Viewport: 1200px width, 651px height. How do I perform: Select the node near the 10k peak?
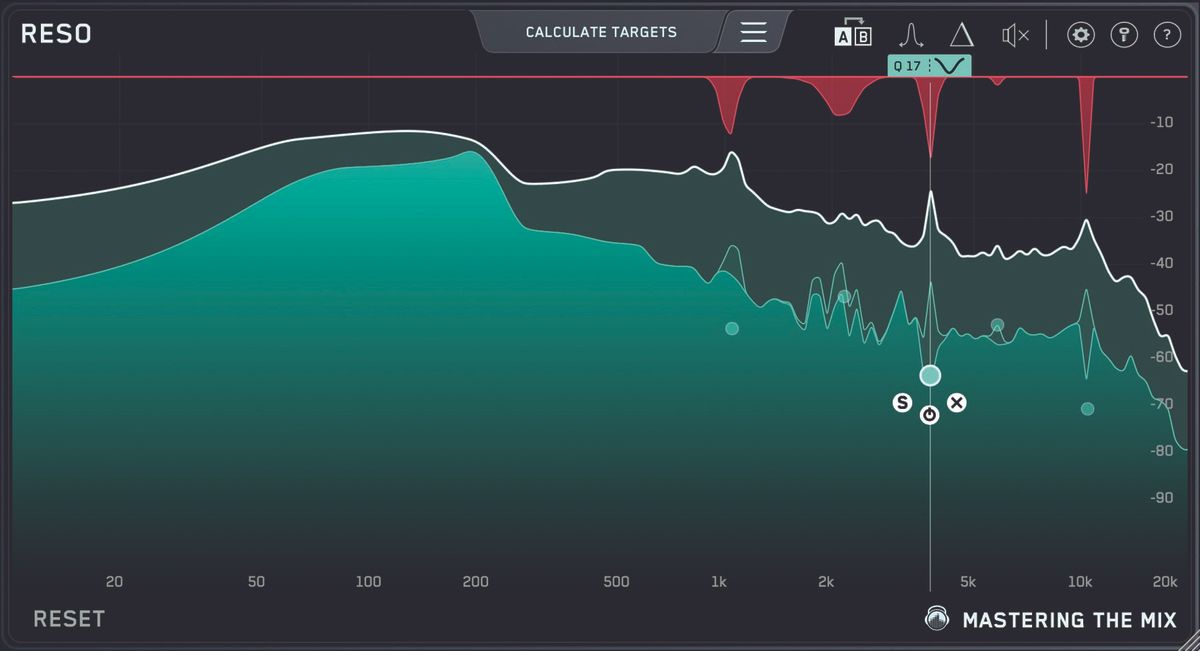pos(1087,407)
